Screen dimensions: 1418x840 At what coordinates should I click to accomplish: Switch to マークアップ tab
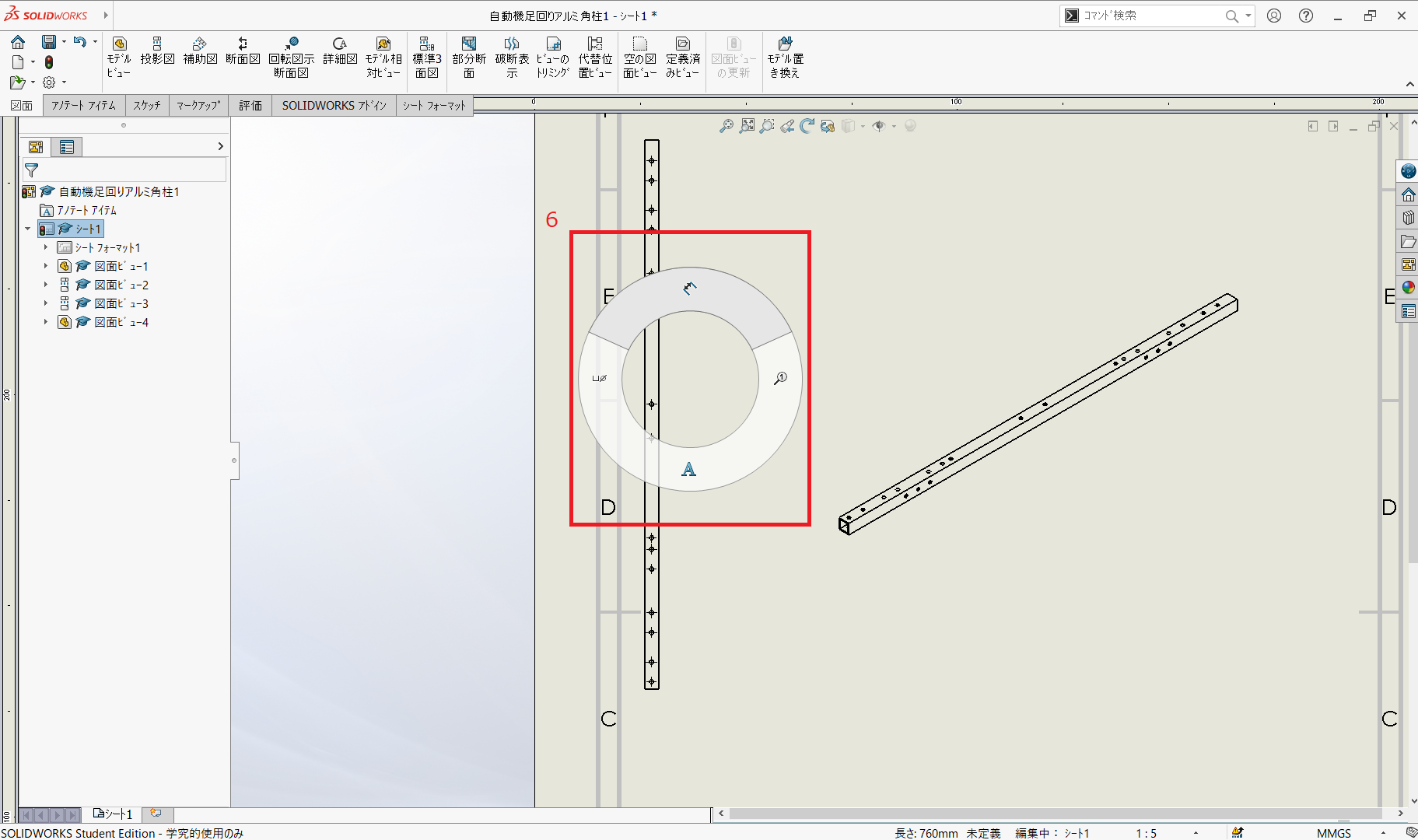198,106
